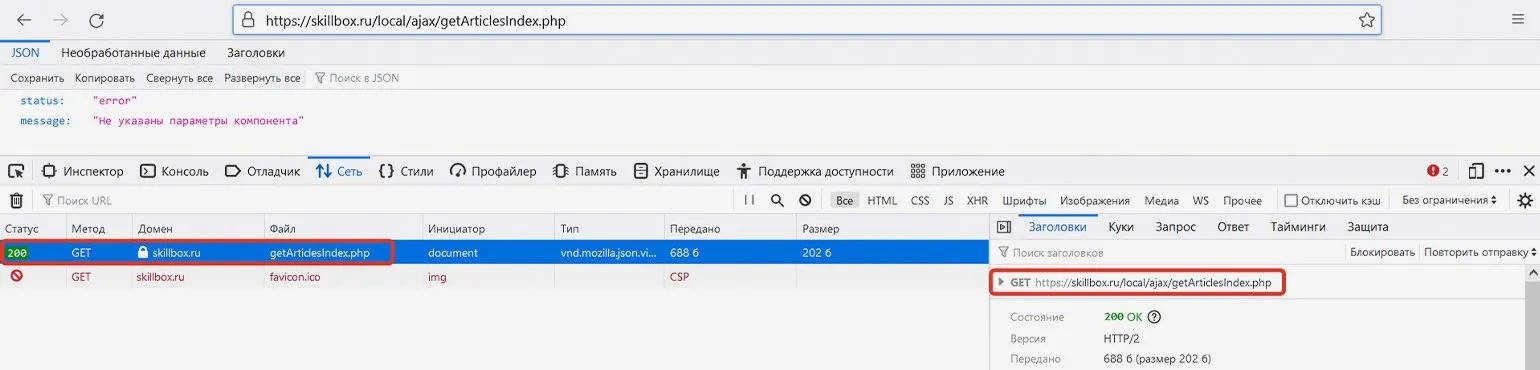Enable the Отключить кэш checkbox
Image resolution: width=1540 pixels, height=370 pixels.
1291,200
